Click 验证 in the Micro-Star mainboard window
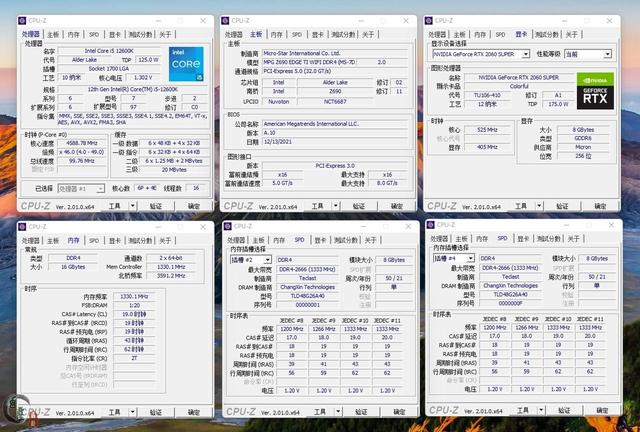The image size is (640, 432). tap(359, 206)
